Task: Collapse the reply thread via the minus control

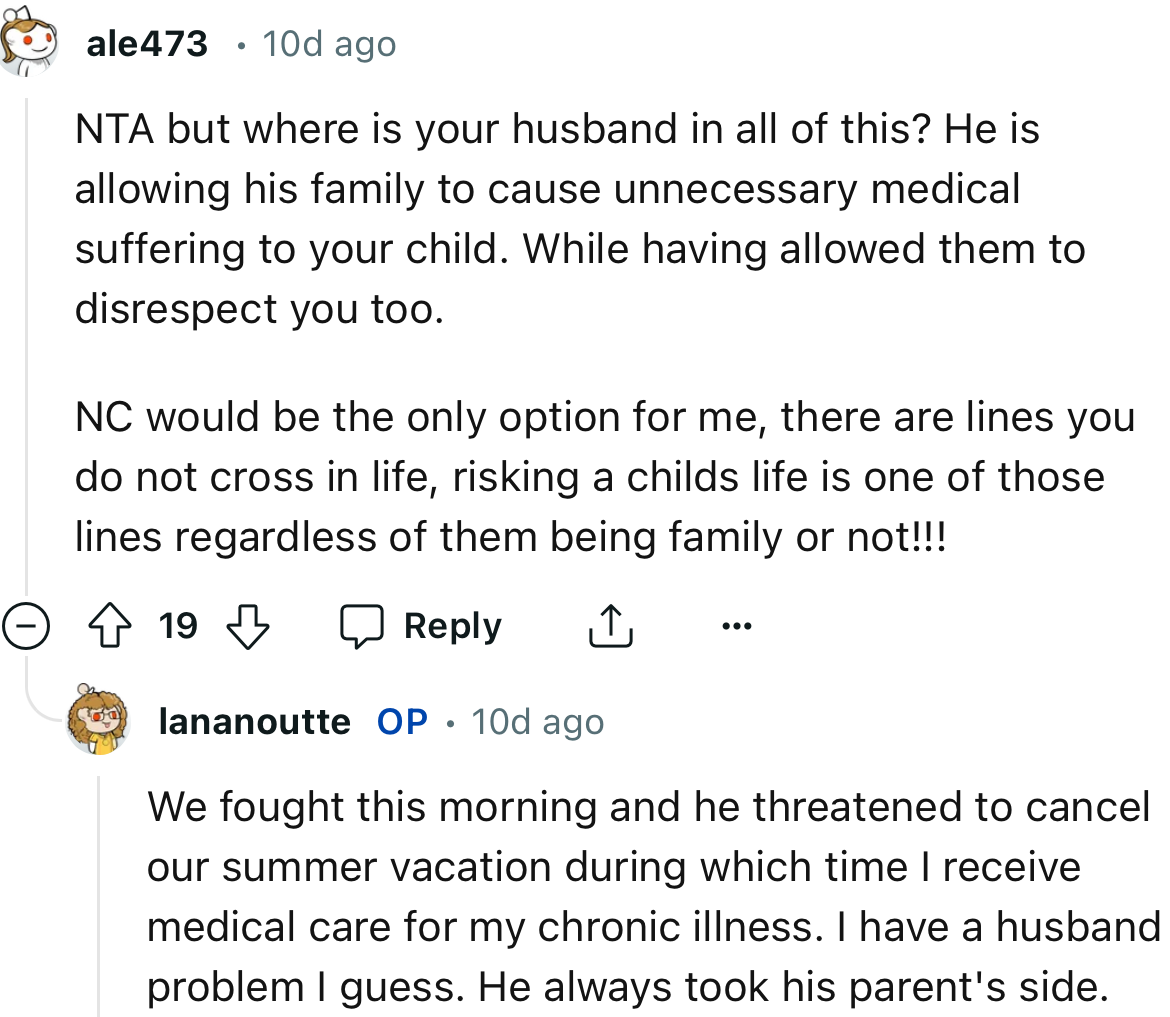Action: point(24,625)
